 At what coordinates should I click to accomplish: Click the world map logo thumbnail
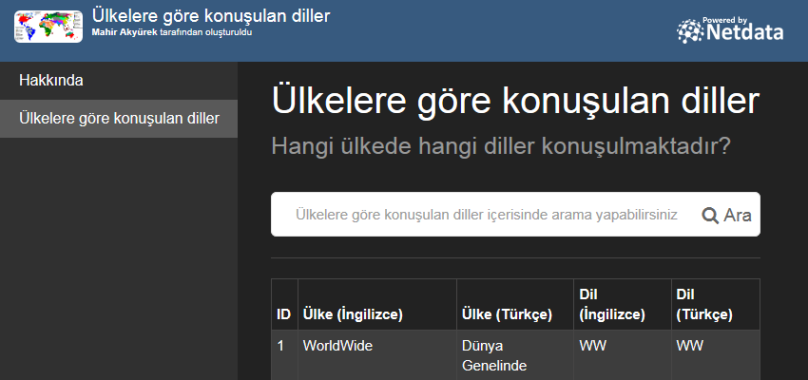48,26
